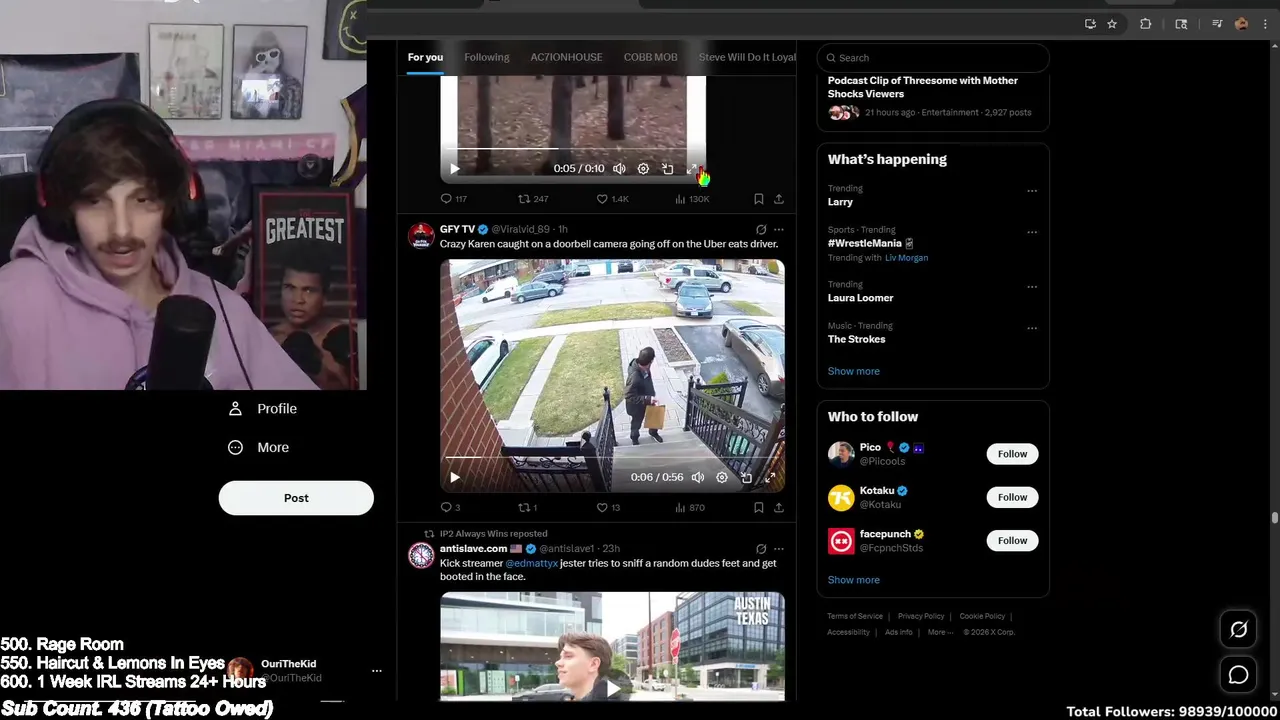
Task: Play the Austin Texas video thumbnail
Action: point(612,687)
